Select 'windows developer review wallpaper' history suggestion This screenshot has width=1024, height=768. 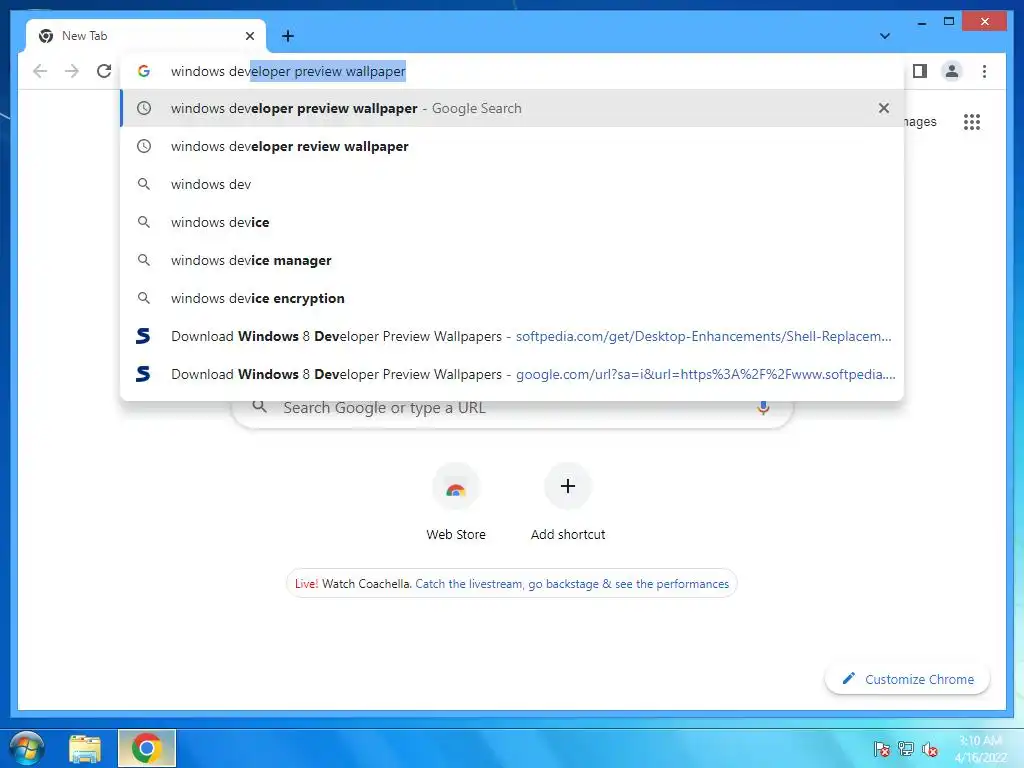[x=512, y=146]
